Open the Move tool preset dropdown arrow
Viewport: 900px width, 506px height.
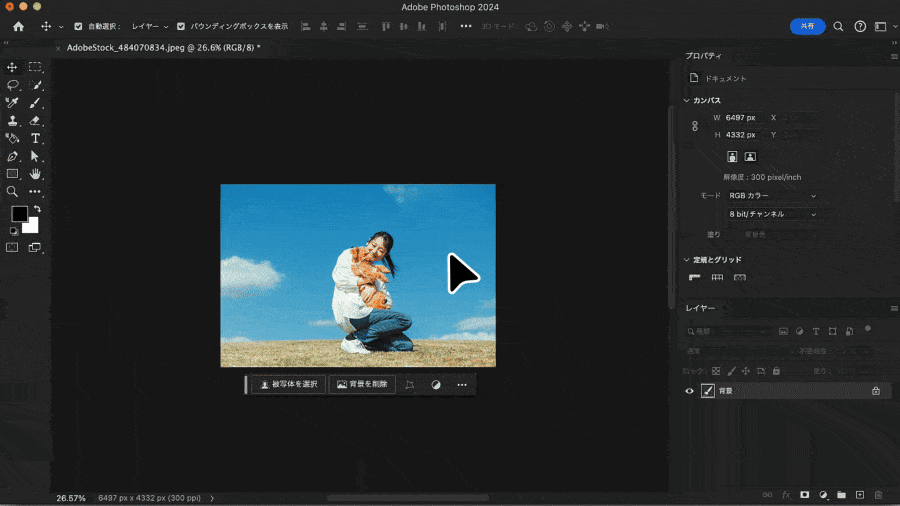point(61,27)
